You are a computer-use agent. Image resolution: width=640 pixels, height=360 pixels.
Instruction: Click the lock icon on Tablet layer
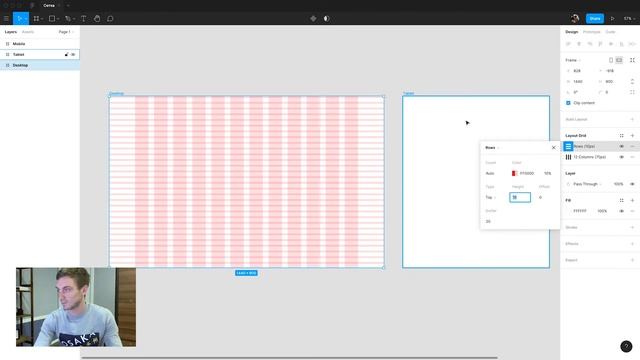[67, 54]
